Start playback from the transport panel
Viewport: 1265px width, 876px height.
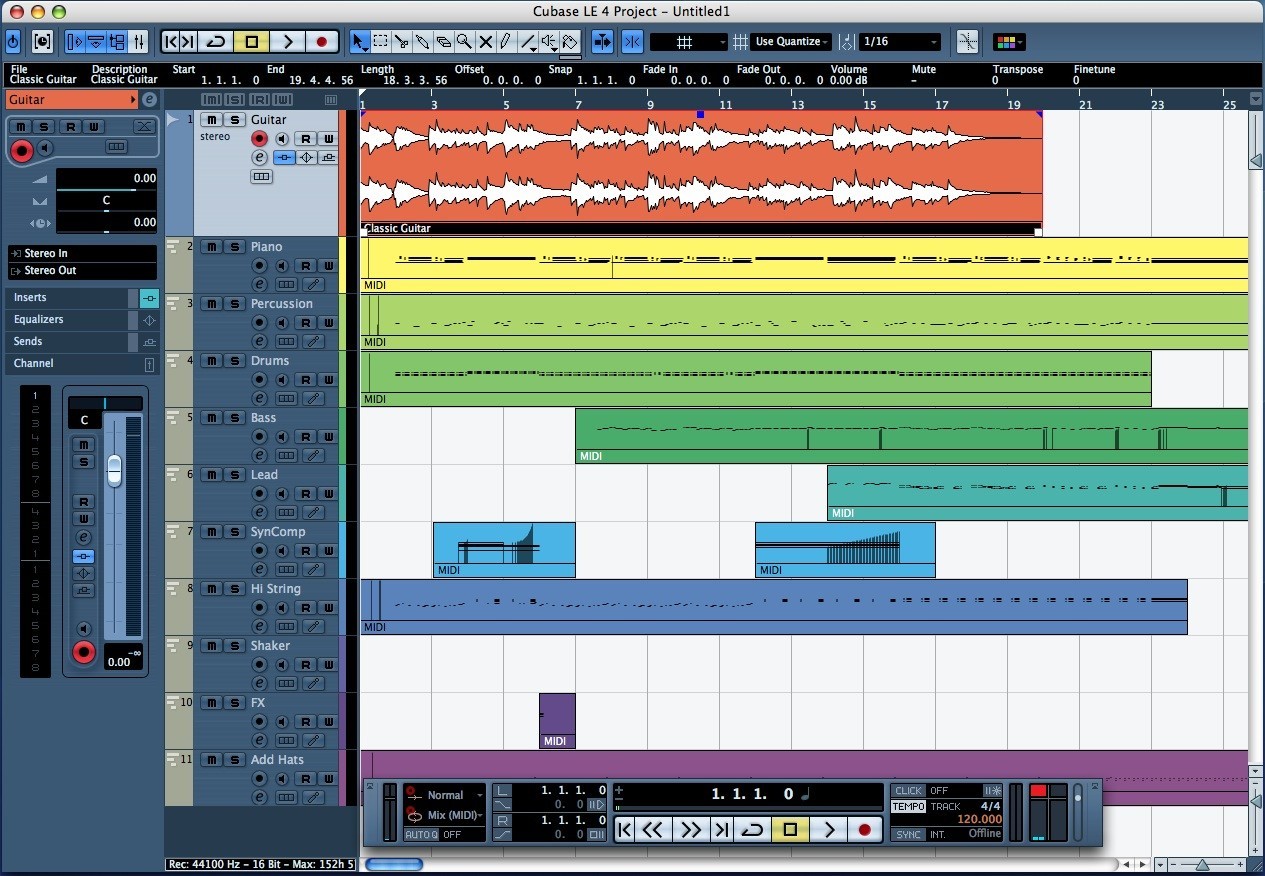[829, 830]
